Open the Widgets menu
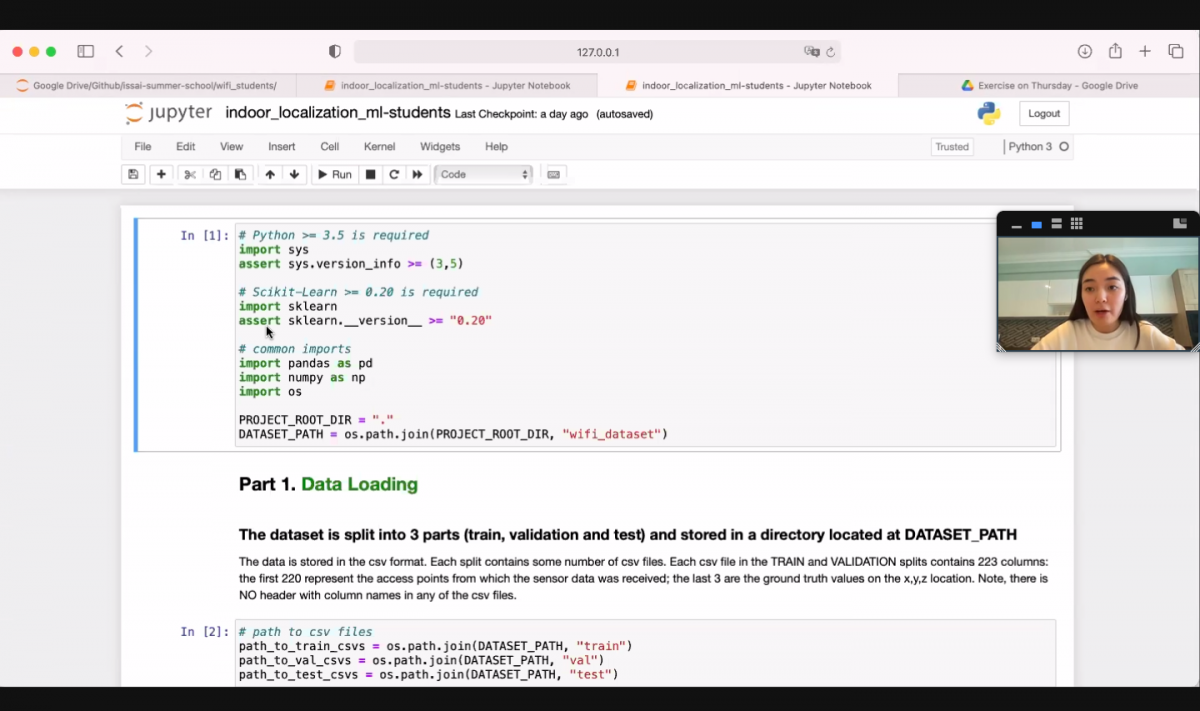1200x711 pixels. point(440,147)
